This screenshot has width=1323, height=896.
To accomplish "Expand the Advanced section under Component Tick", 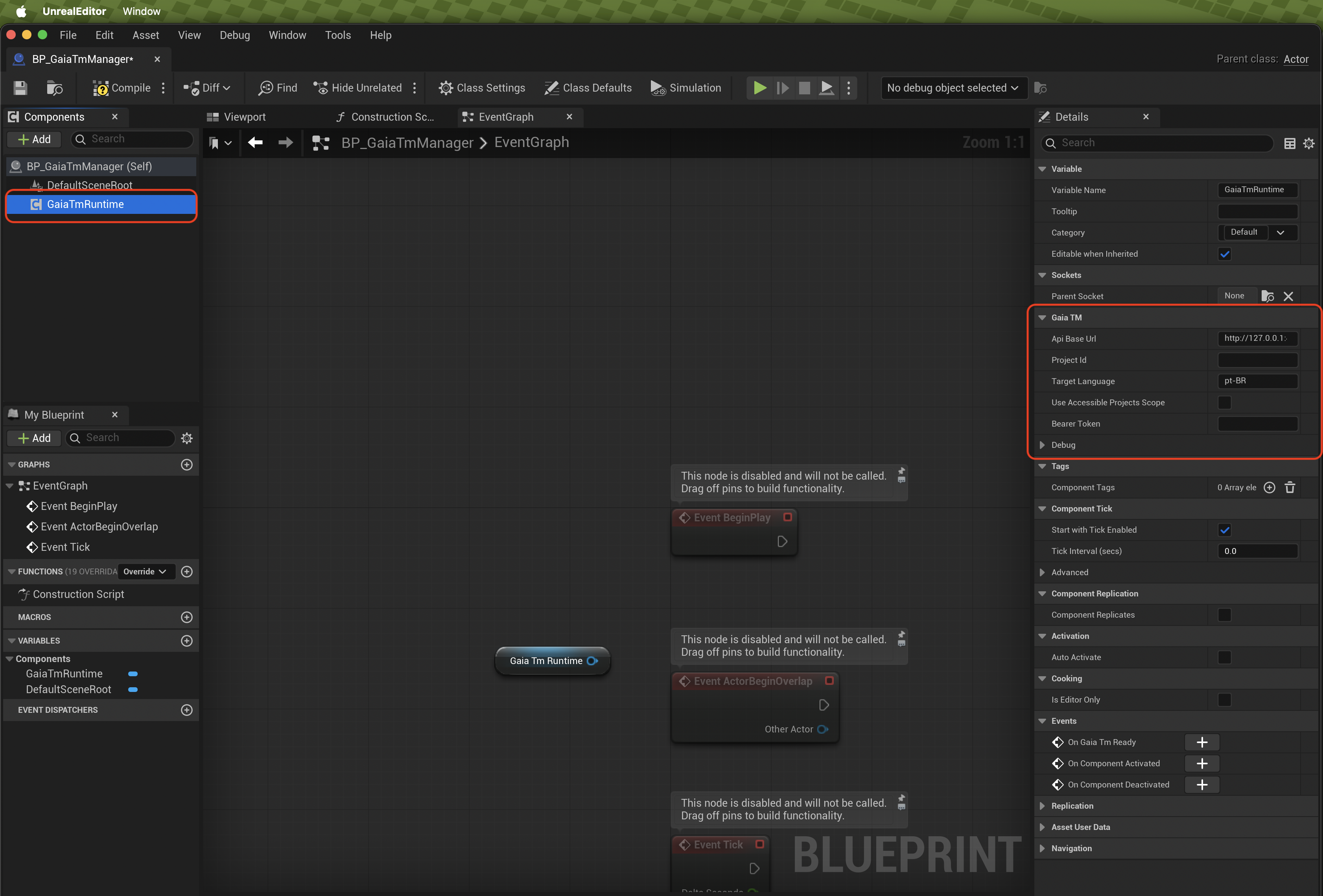I will tap(1042, 573).
